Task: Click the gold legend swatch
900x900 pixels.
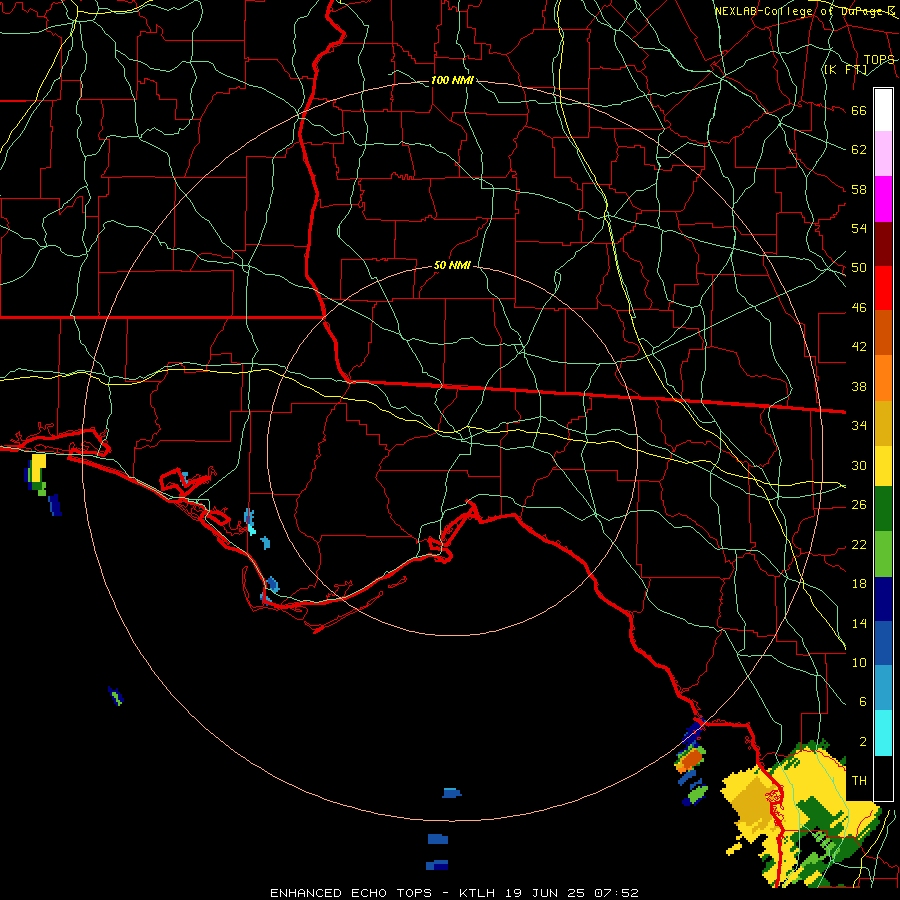Action: (x=883, y=423)
